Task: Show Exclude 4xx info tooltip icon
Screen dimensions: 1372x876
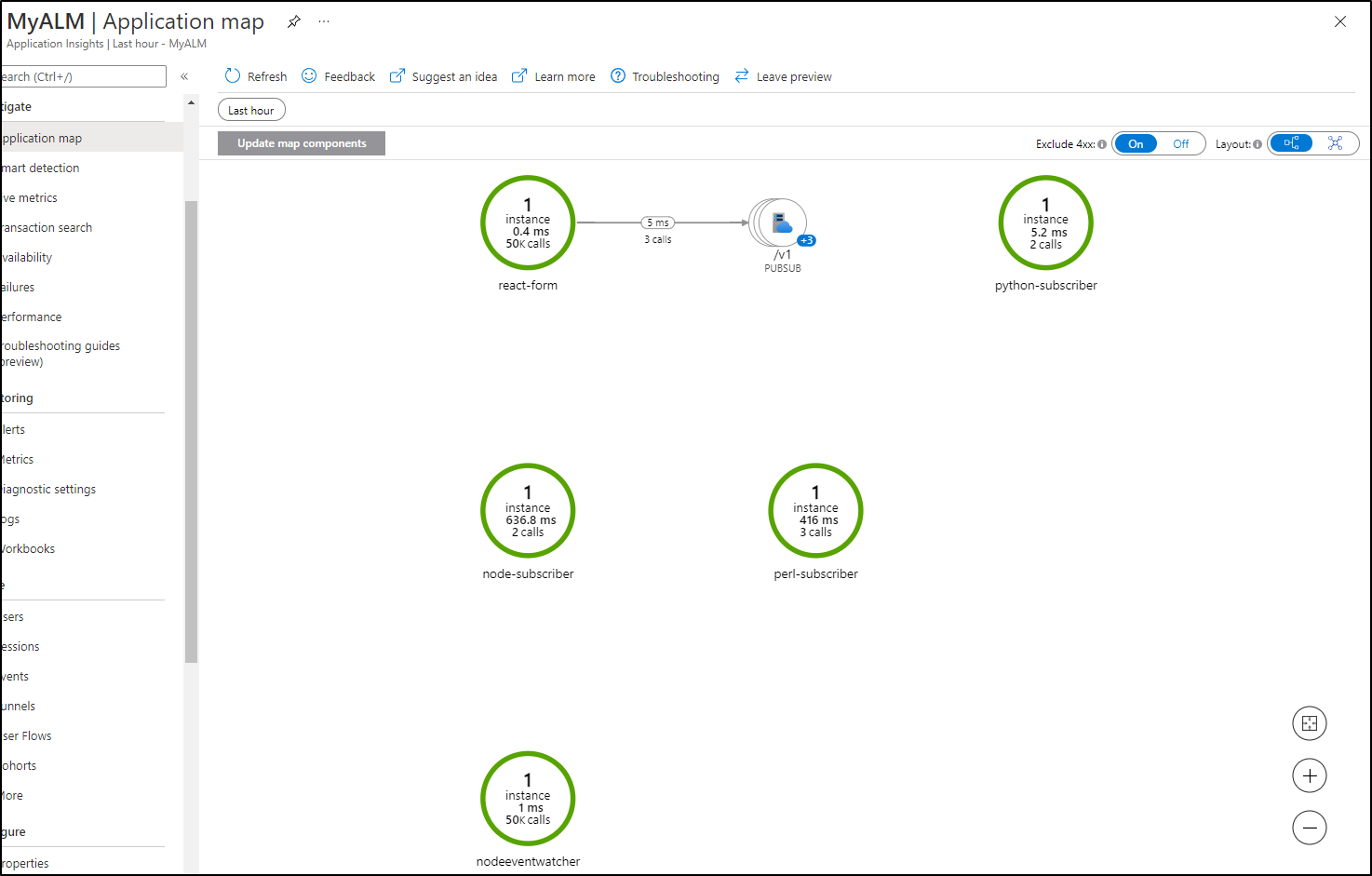Action: pyautogui.click(x=1102, y=144)
